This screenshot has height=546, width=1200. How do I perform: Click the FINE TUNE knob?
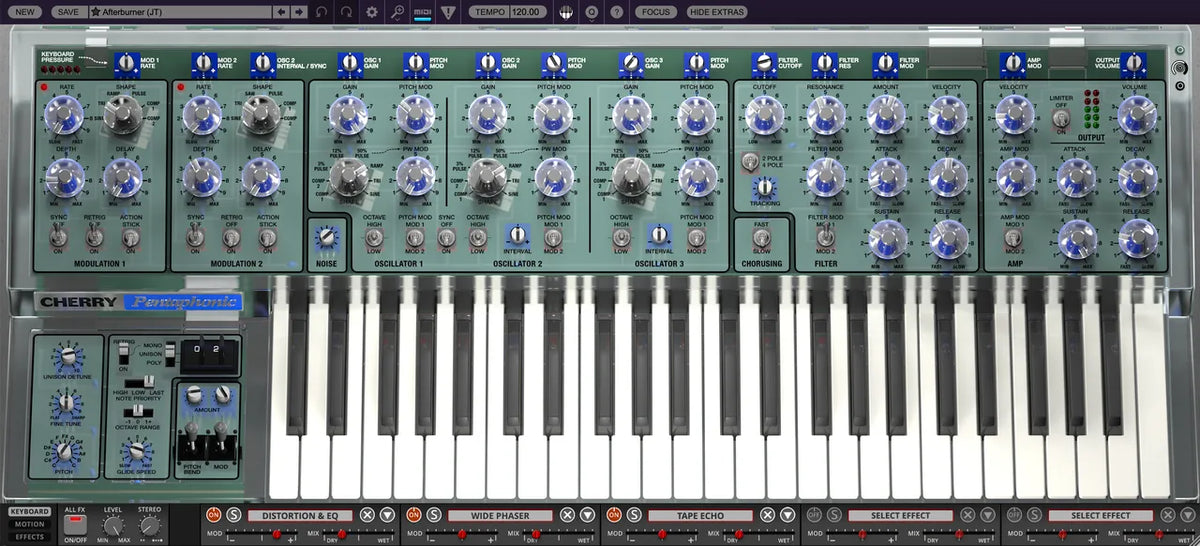(66, 402)
